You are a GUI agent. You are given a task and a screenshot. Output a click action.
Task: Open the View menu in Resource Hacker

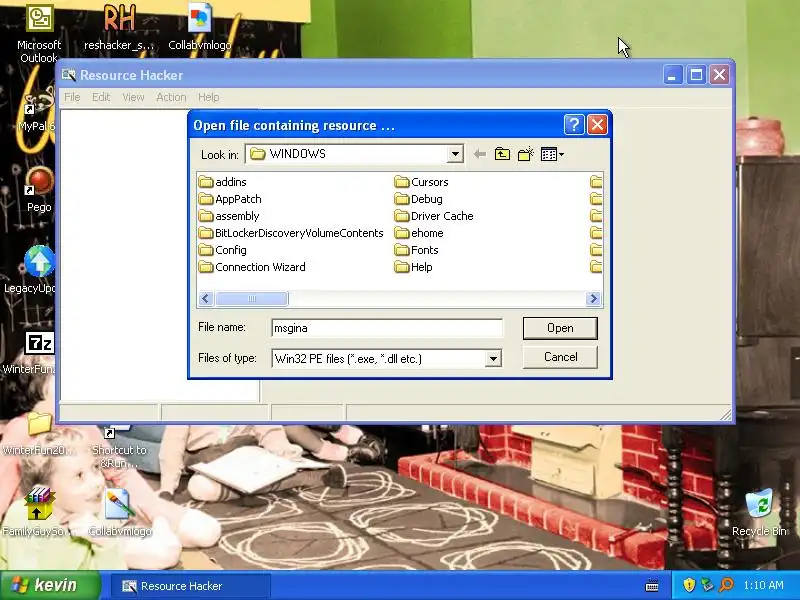(x=133, y=97)
